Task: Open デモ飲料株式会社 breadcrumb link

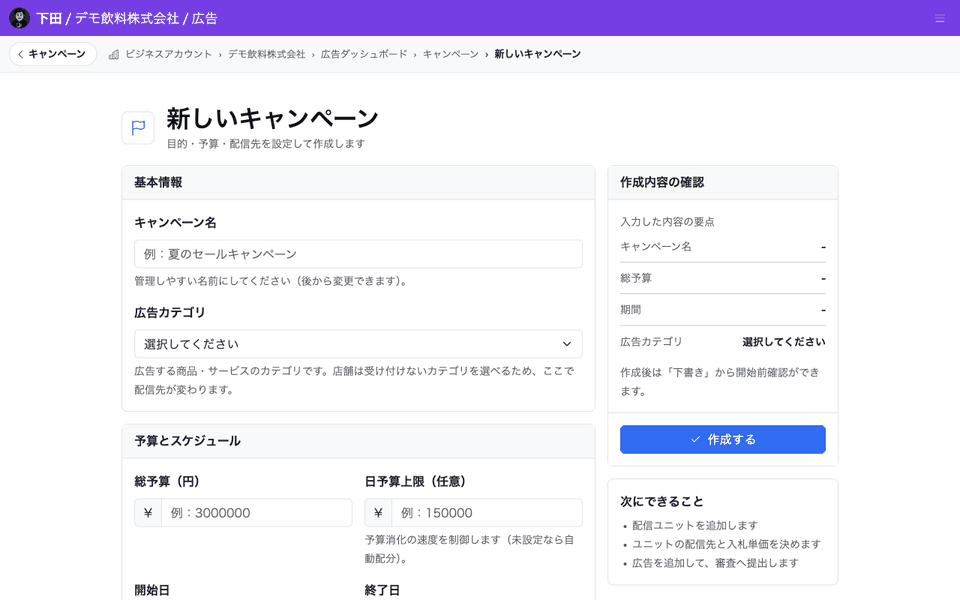Action: (x=266, y=54)
